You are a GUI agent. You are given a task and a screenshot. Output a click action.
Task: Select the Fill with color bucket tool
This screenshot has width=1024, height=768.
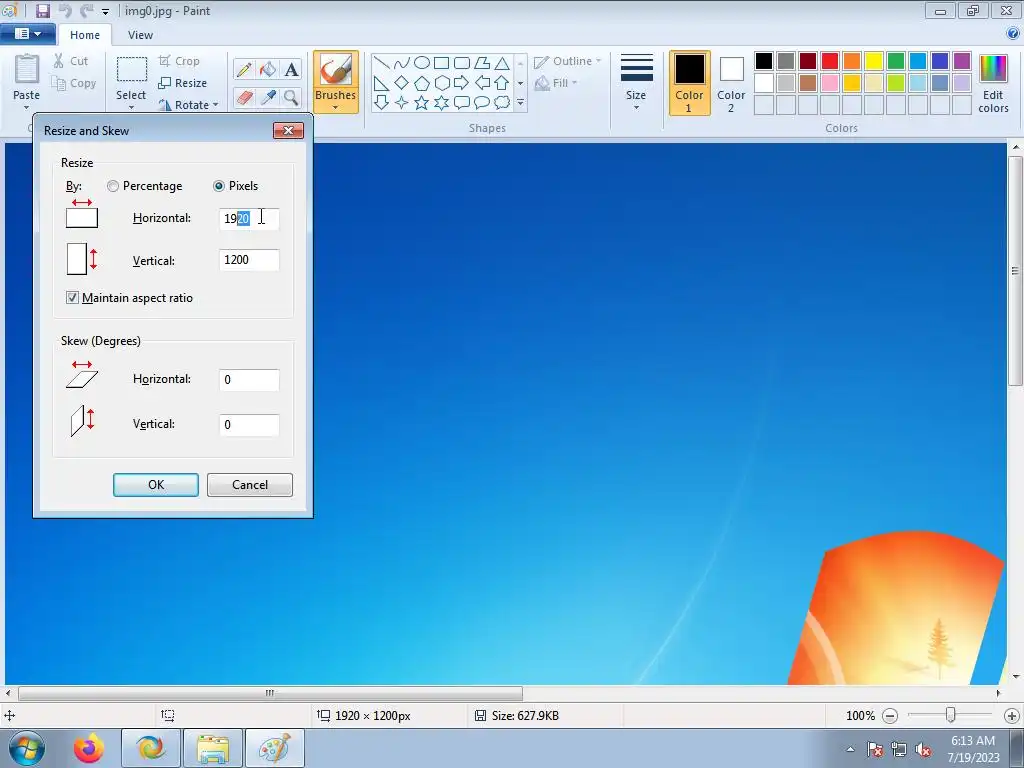click(268, 69)
